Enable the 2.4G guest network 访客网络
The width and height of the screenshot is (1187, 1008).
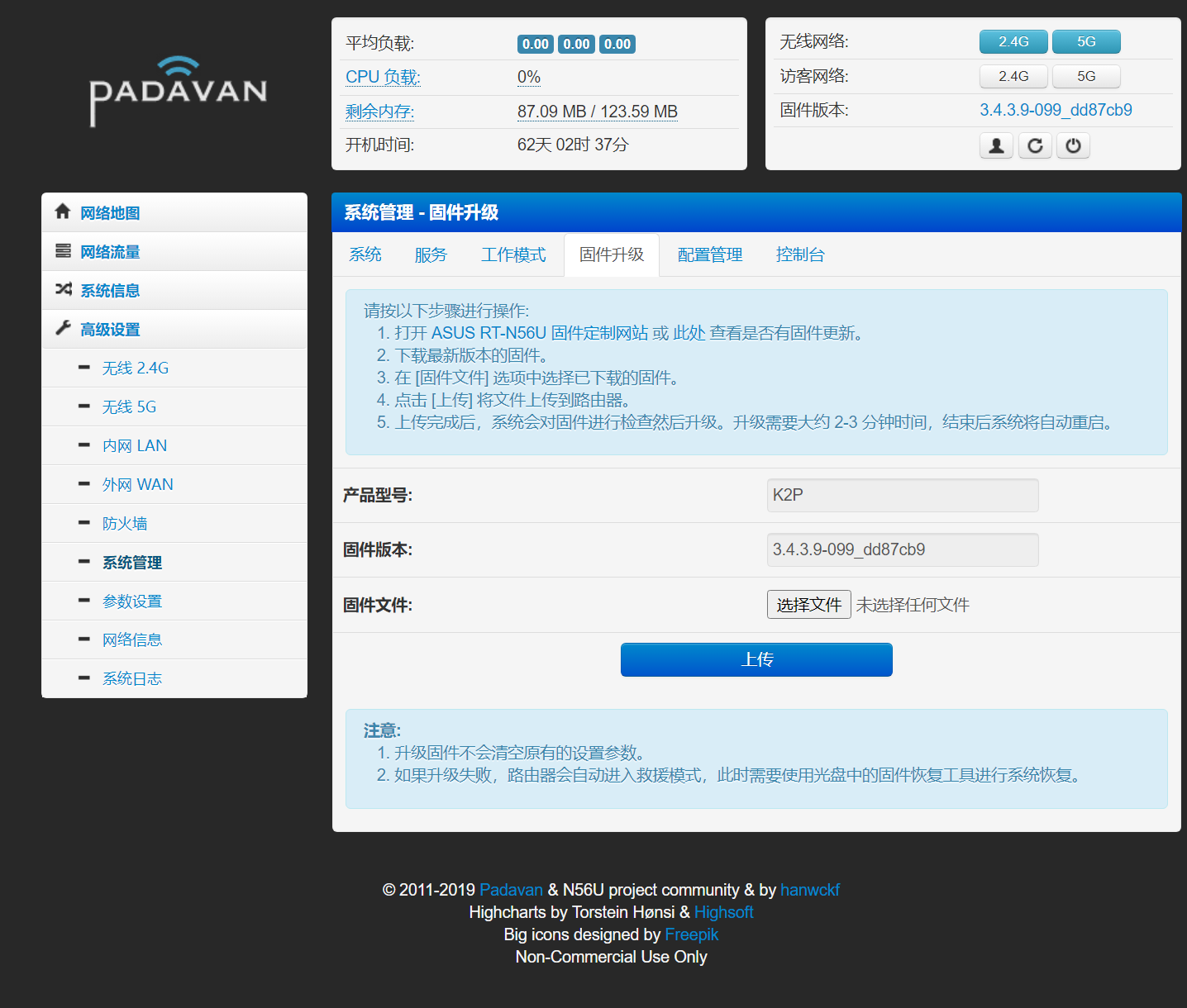[1013, 76]
